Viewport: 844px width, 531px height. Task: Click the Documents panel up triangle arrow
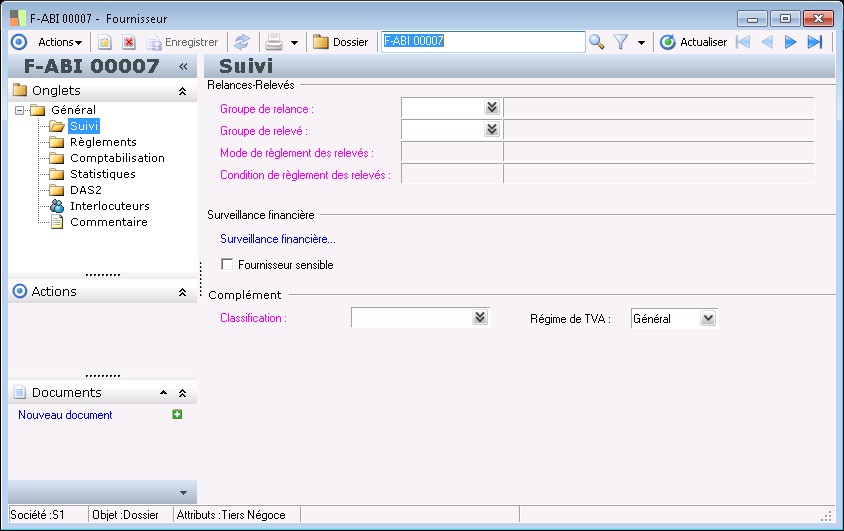[163, 393]
